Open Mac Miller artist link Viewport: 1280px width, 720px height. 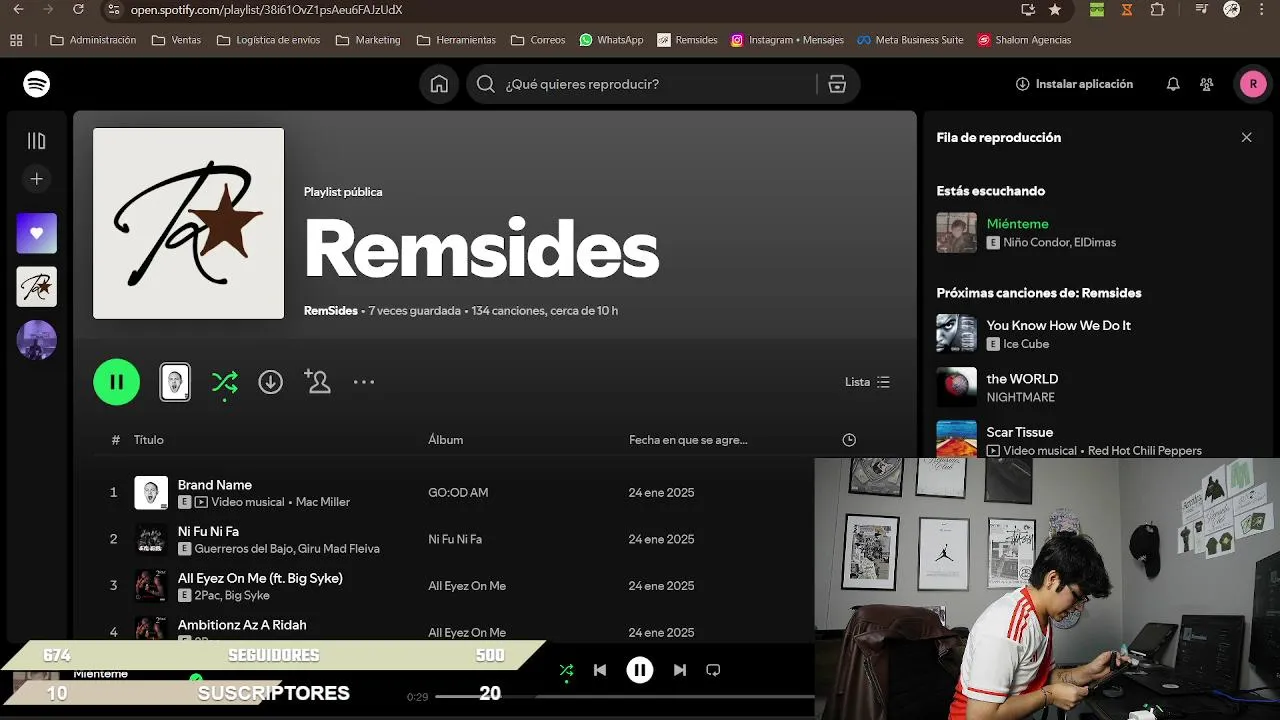(x=323, y=502)
